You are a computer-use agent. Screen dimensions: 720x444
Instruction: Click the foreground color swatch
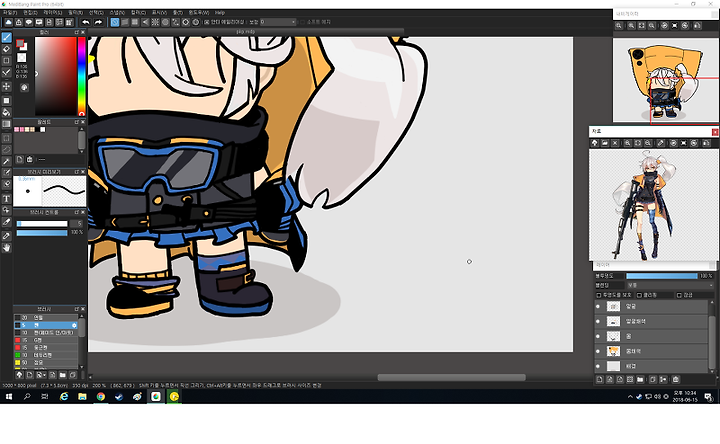click(20, 44)
